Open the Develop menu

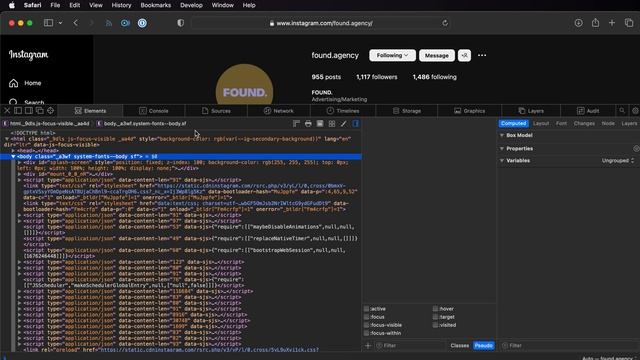pos(191,5)
